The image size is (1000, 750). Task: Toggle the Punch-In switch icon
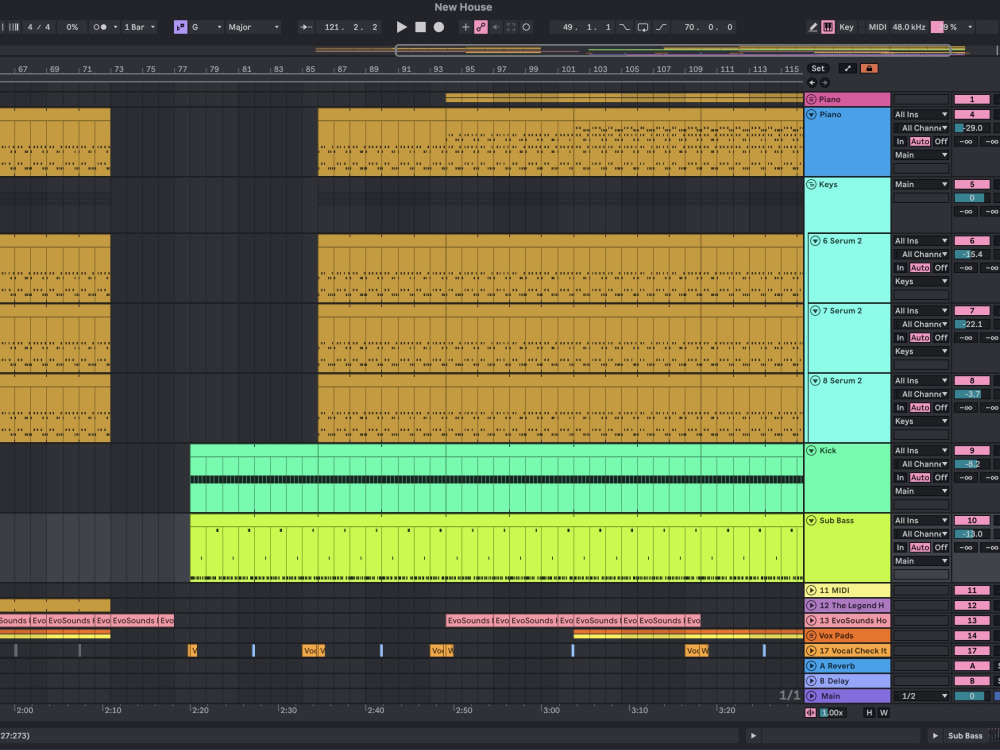(x=624, y=27)
